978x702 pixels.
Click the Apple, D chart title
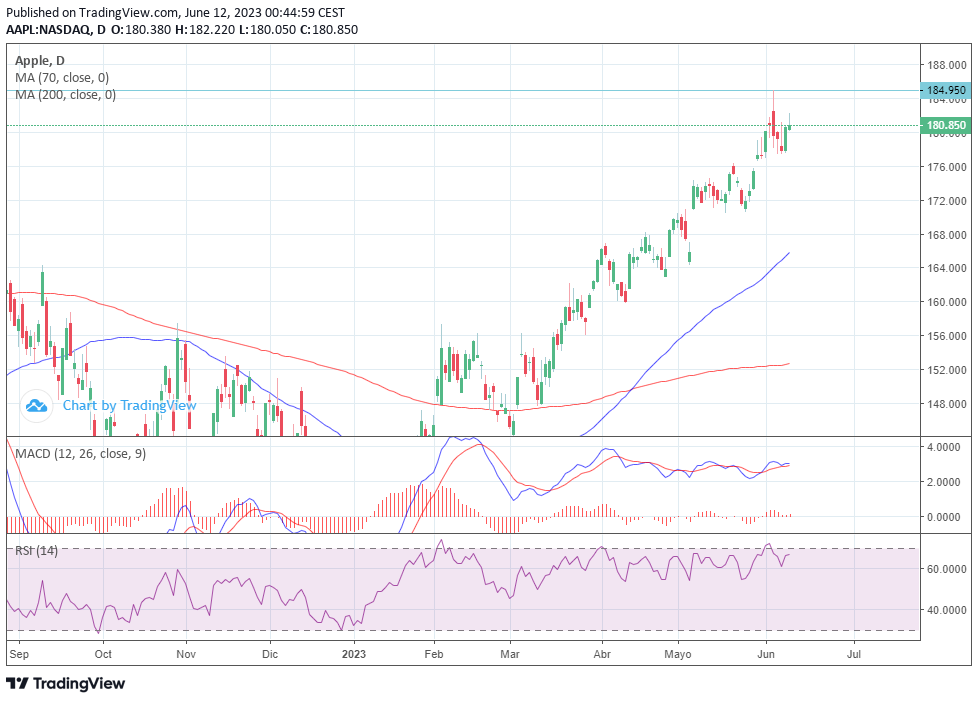pyautogui.click(x=40, y=61)
